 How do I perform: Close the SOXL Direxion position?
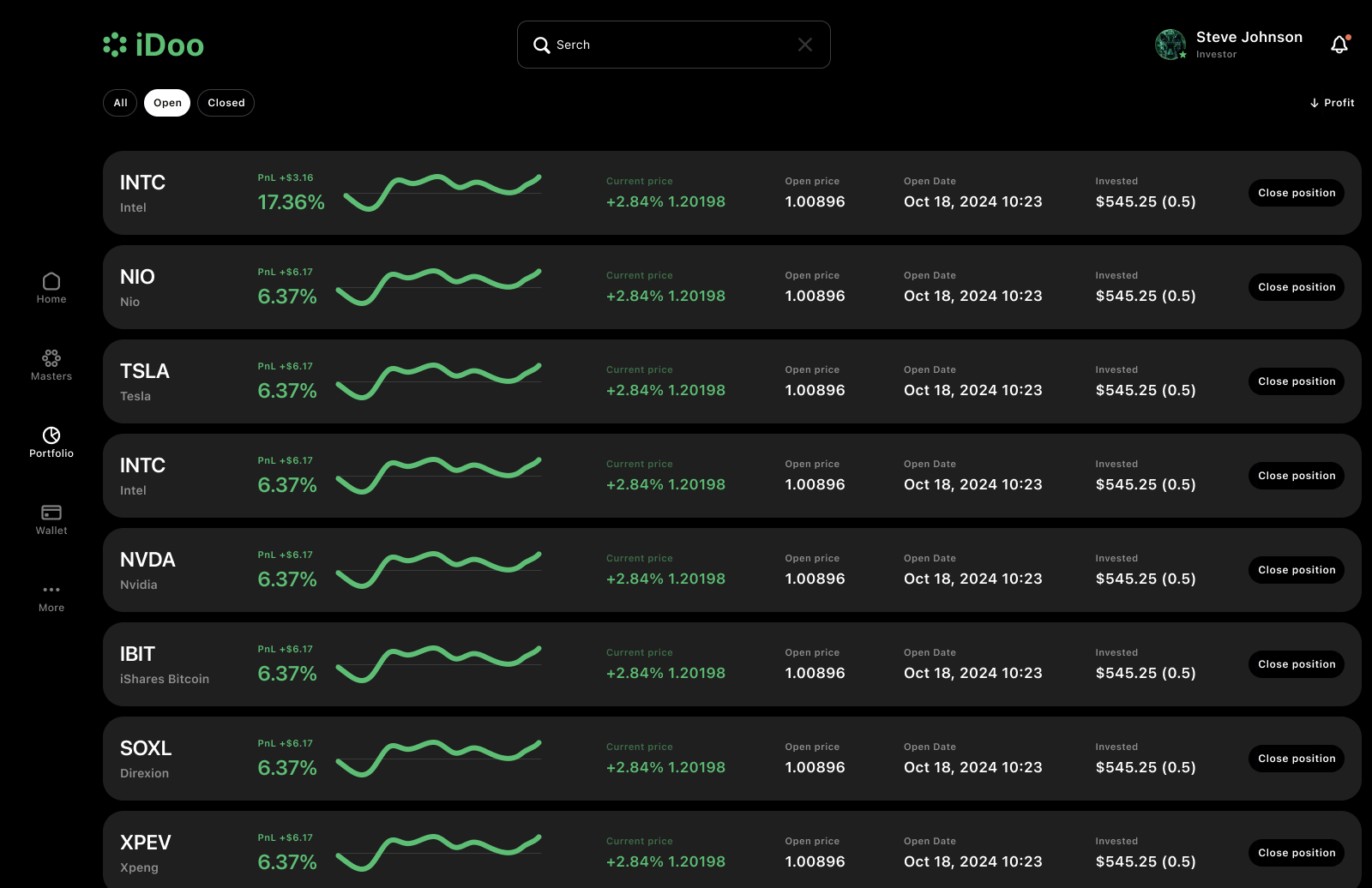pos(1296,759)
